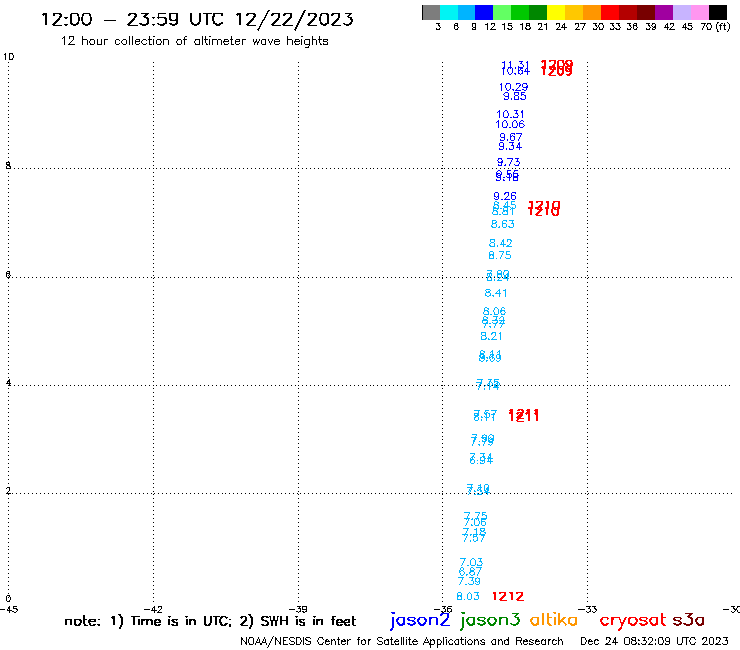Select the light green legend swatch

[x=502, y=12]
